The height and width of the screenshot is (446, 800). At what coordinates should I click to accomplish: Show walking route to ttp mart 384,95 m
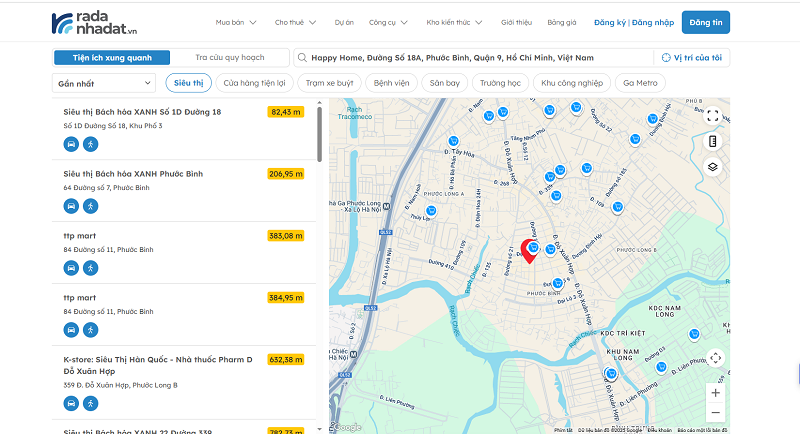pos(91,330)
